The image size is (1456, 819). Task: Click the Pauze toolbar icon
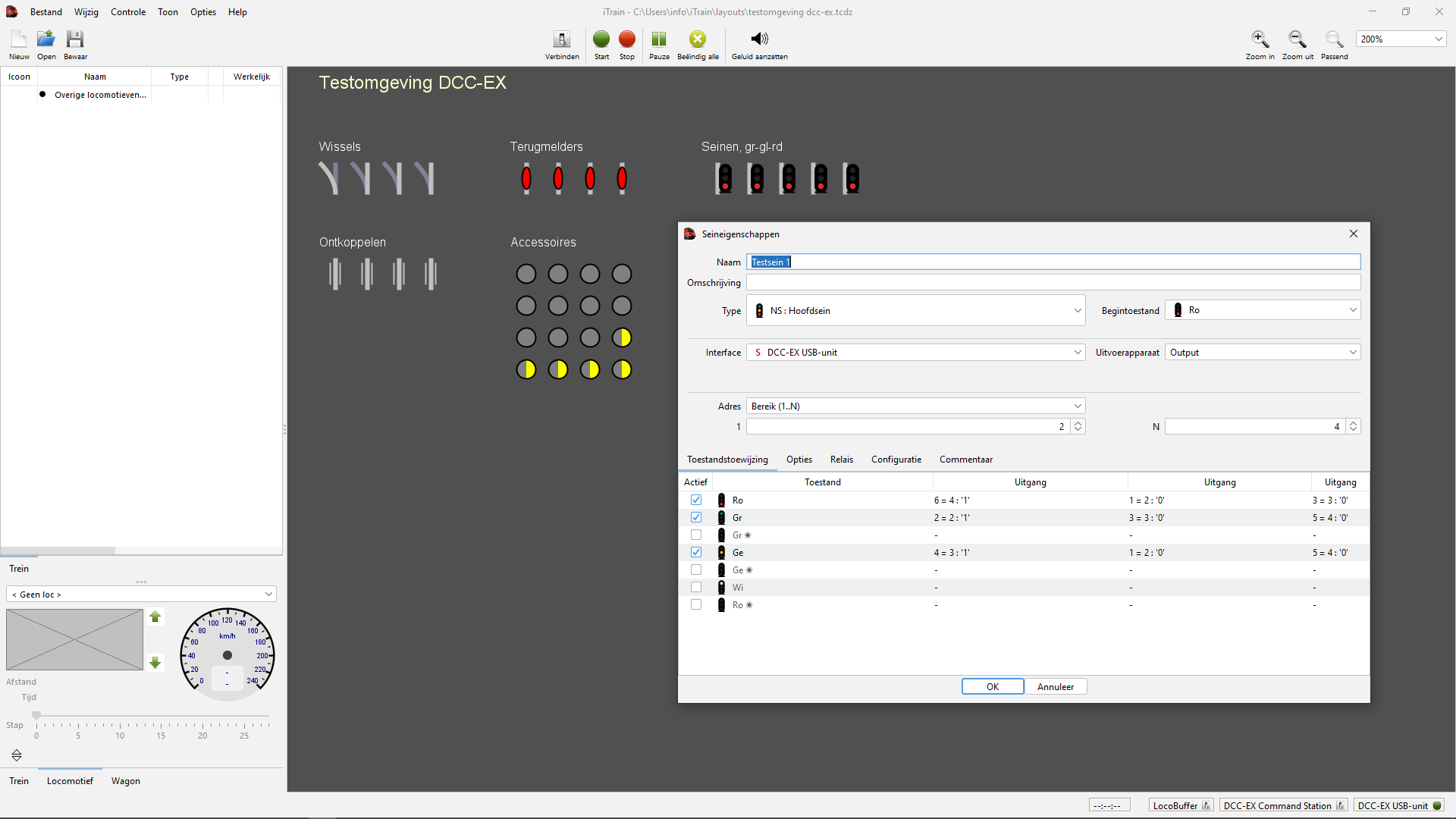[x=659, y=39]
